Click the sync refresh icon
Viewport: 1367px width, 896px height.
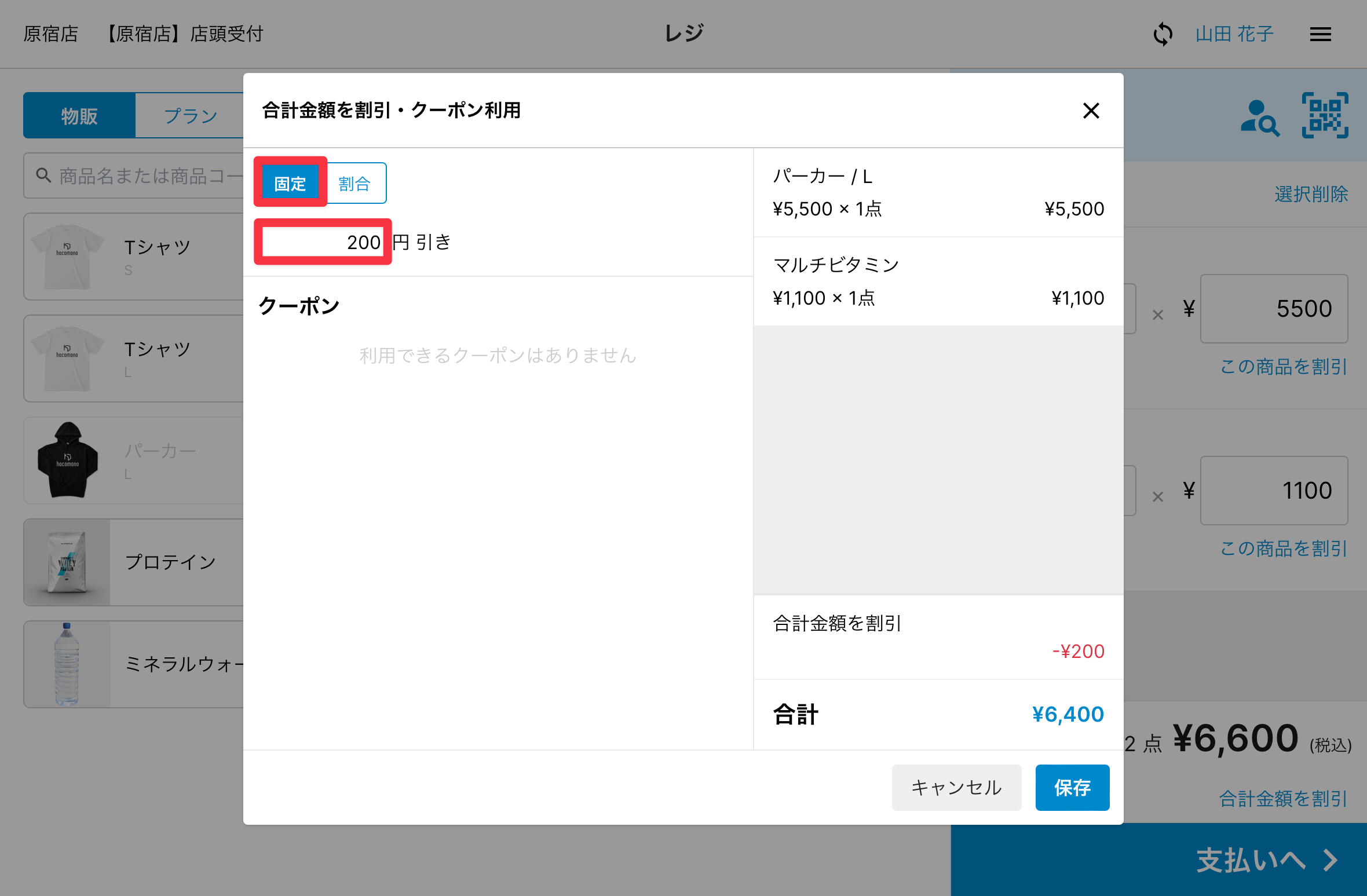(x=1163, y=34)
